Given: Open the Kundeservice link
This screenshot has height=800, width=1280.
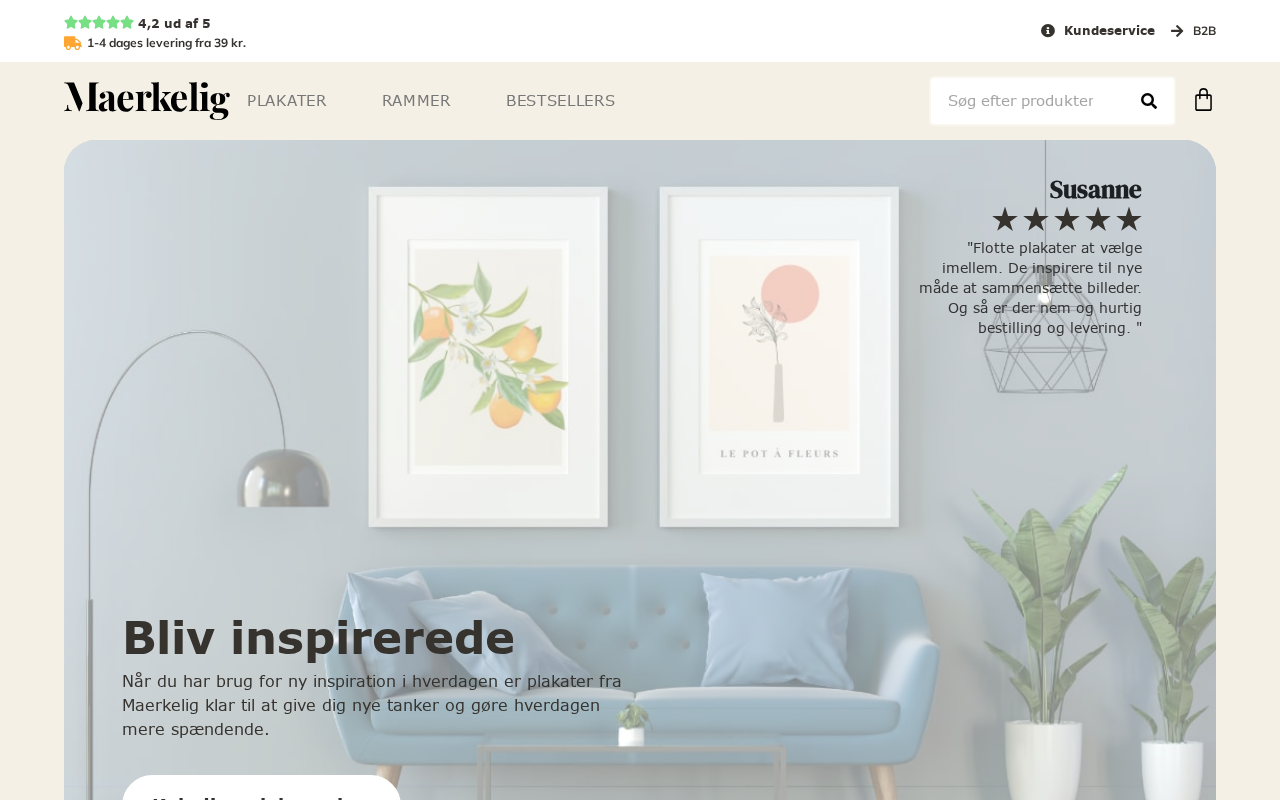Looking at the screenshot, I should click(x=1109, y=31).
